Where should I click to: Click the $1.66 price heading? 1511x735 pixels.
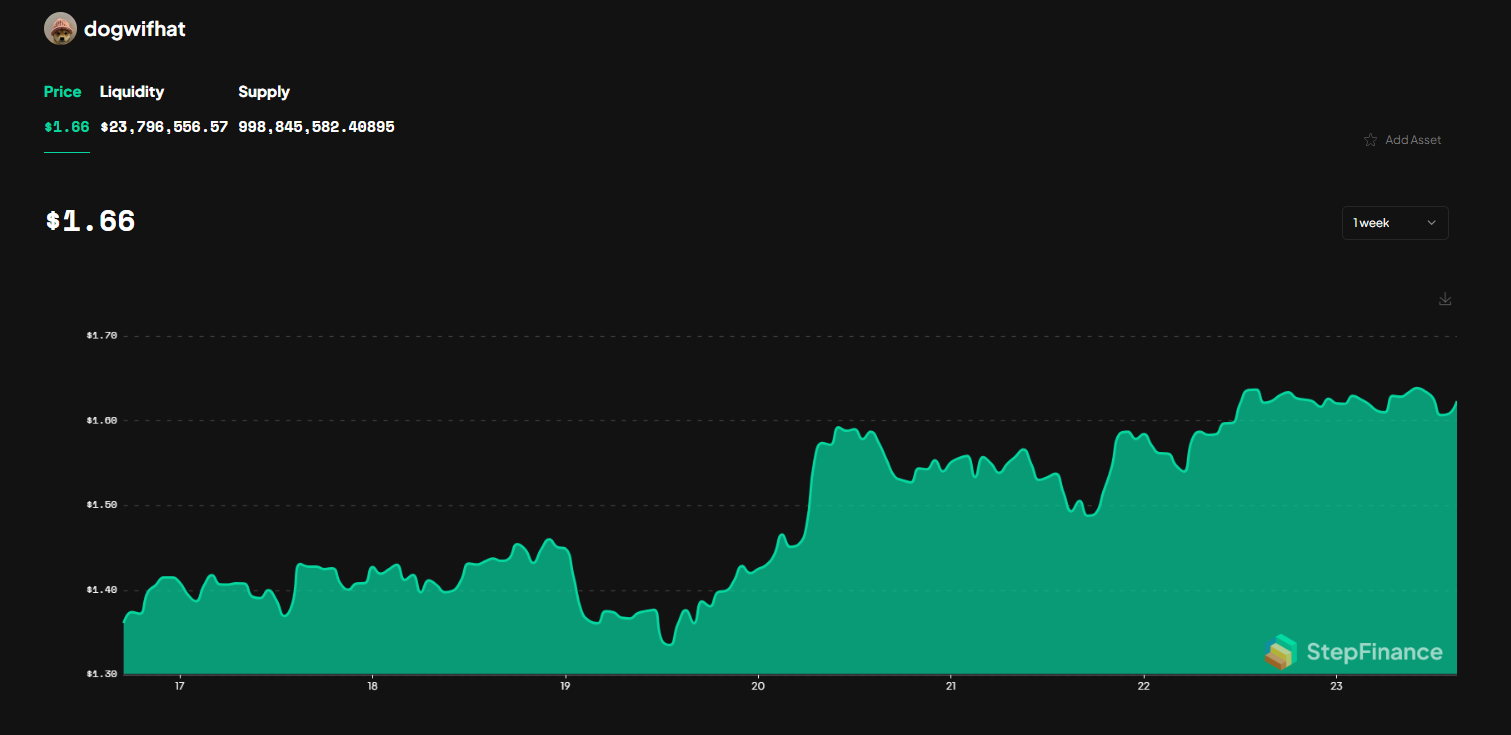pos(90,221)
